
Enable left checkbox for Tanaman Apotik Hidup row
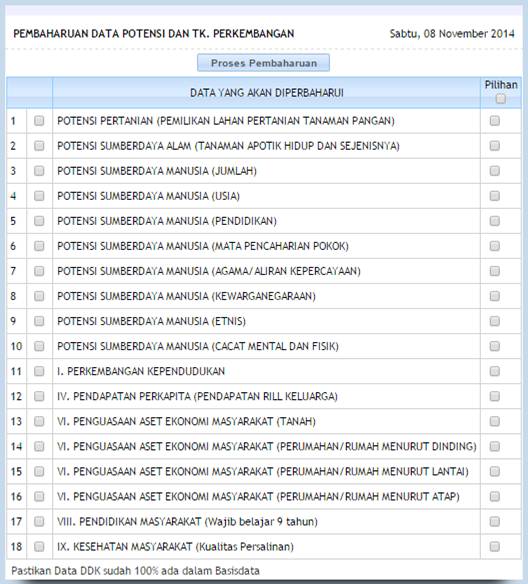(39, 146)
